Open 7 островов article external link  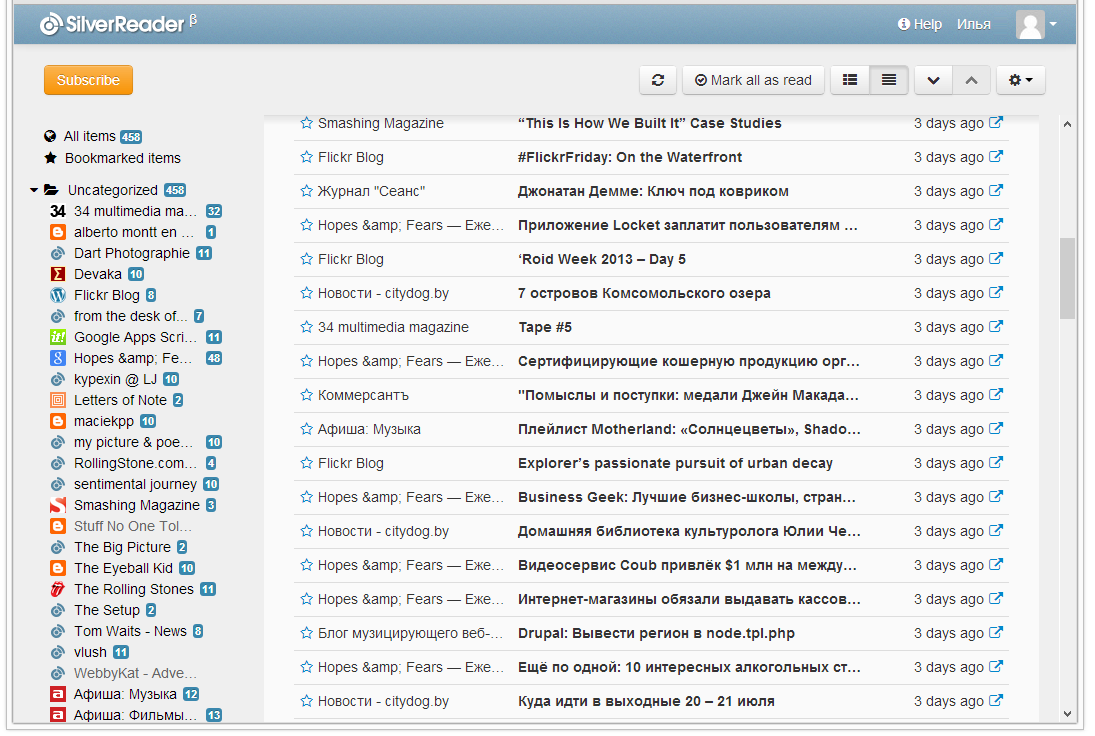[996, 293]
